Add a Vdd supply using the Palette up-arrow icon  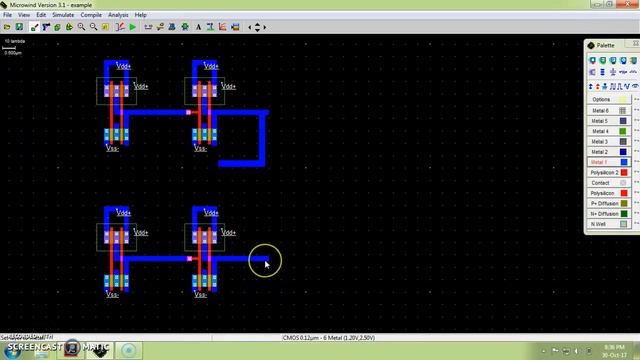pyautogui.click(x=591, y=87)
